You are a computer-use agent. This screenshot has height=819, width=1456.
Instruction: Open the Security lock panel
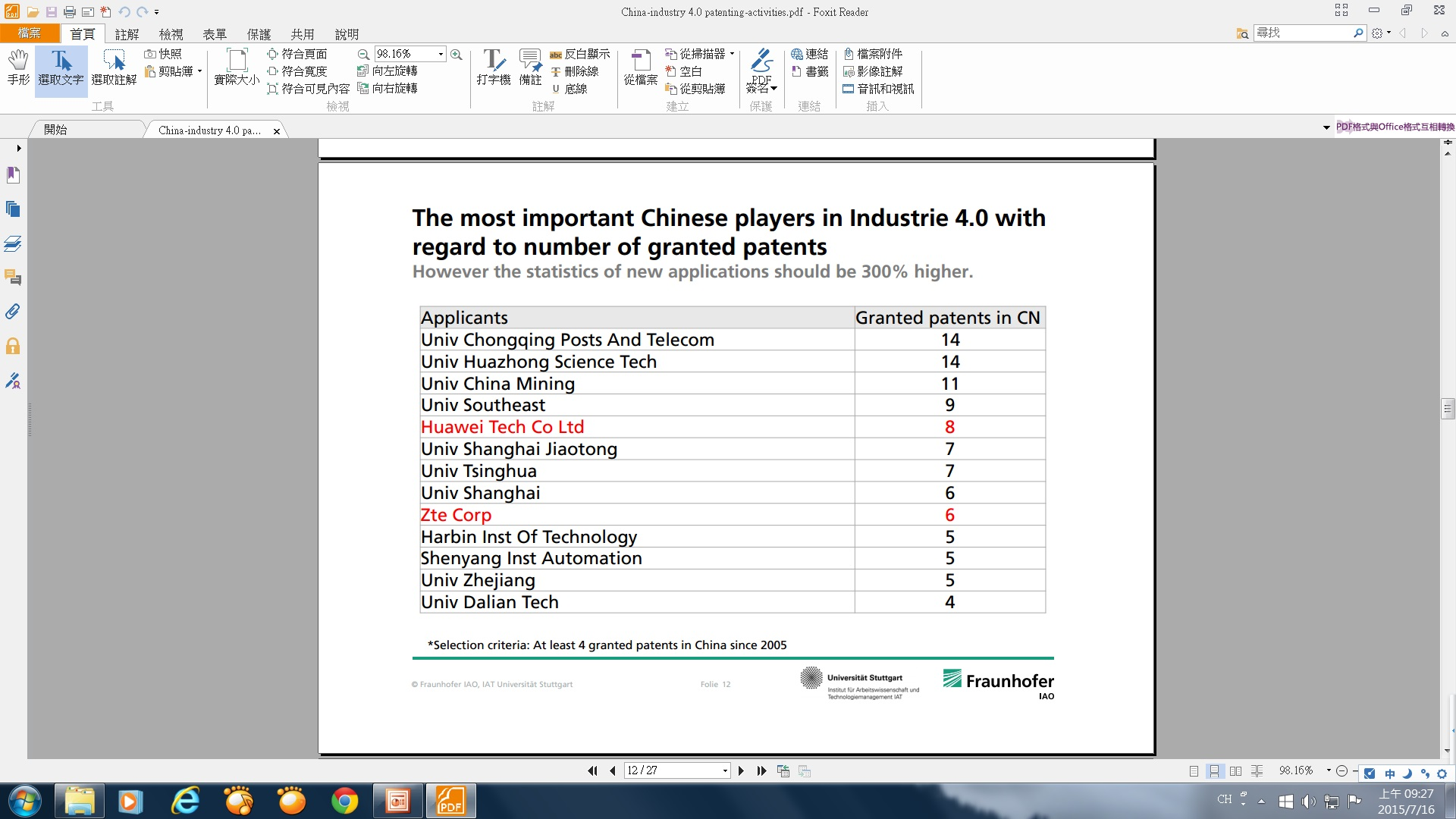tap(13, 347)
